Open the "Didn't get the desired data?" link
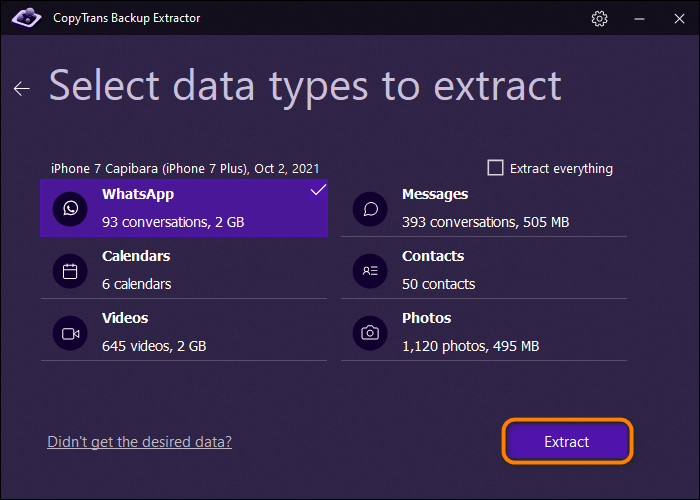Viewport: 700px width, 500px height. coord(139,442)
